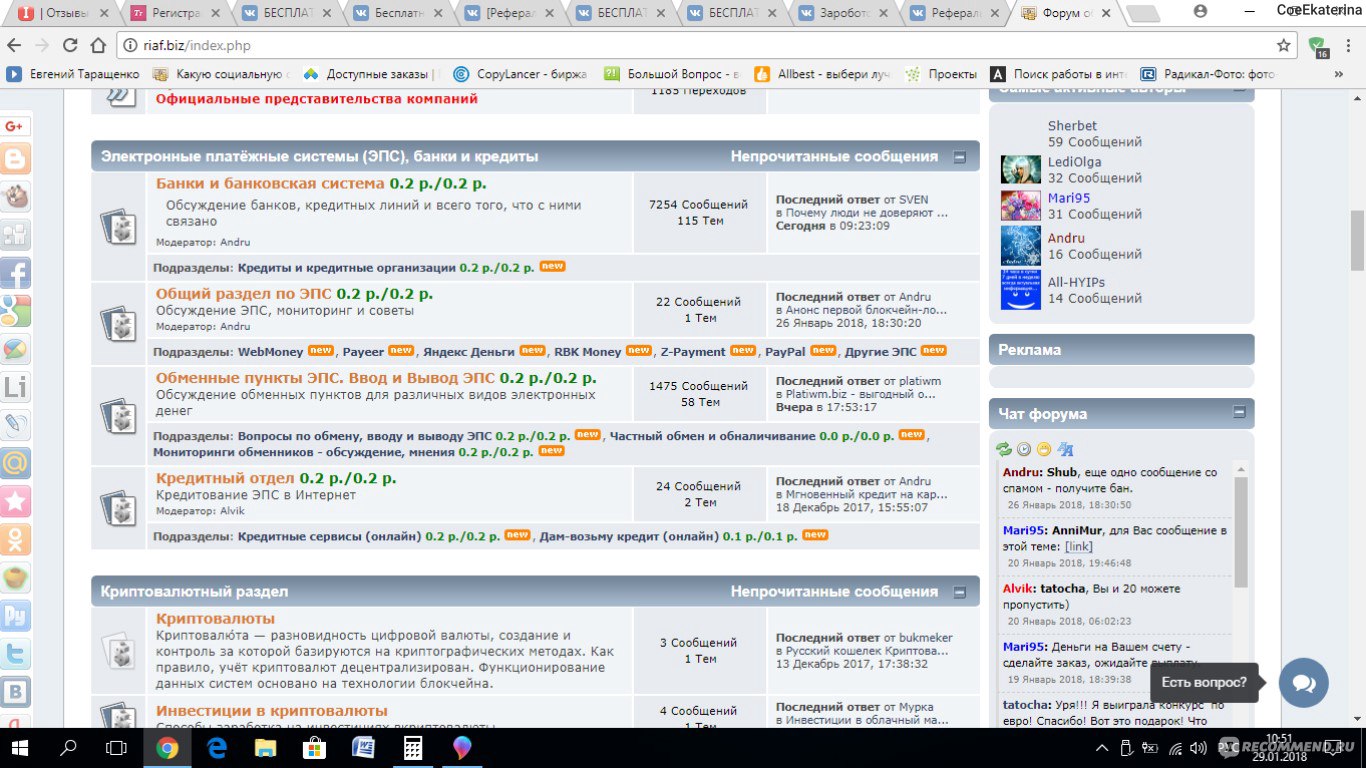Open Непрочитанные сообщения in Криптовалютный раздел header
The width and height of the screenshot is (1366, 768).
point(834,592)
